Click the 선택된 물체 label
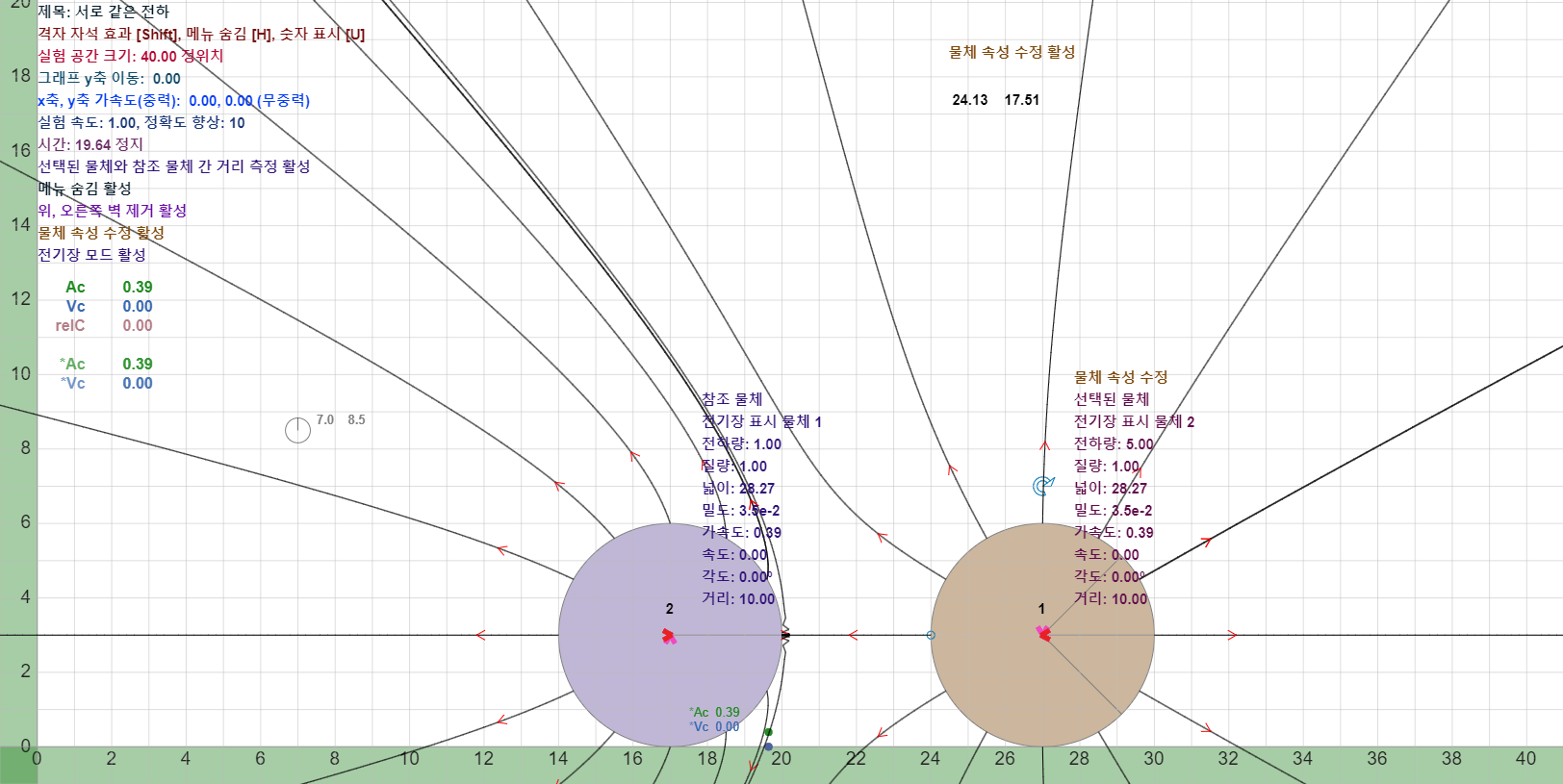The width and height of the screenshot is (1563, 784). click(1112, 399)
